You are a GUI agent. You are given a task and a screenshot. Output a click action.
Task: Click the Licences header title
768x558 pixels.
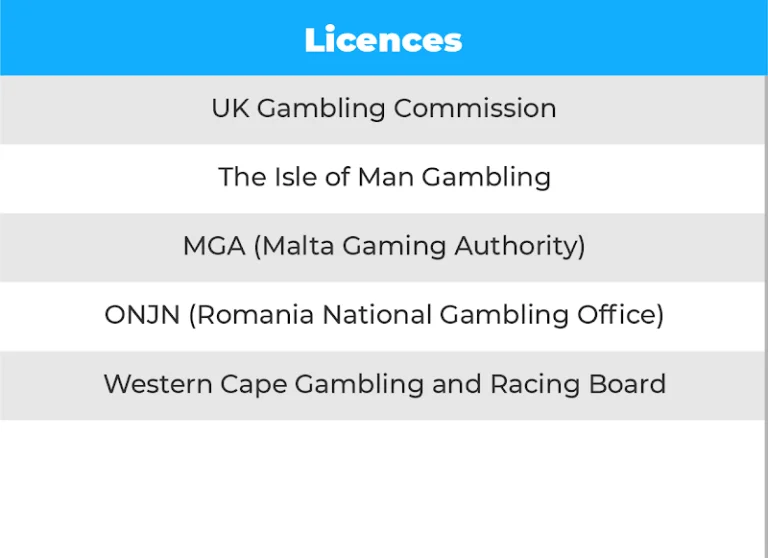[x=383, y=40]
